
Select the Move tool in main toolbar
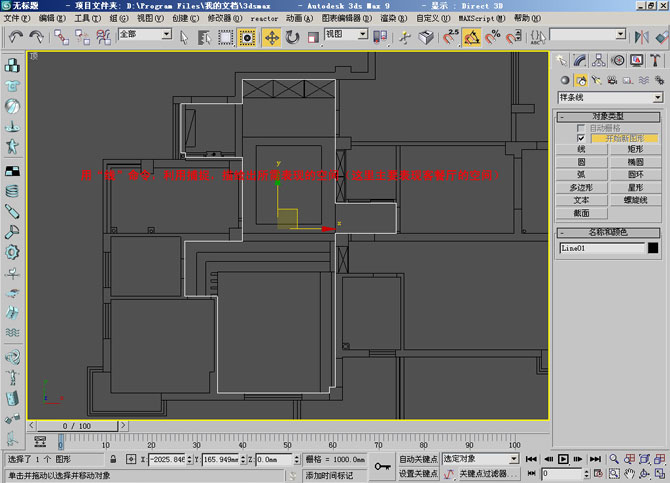coord(272,37)
